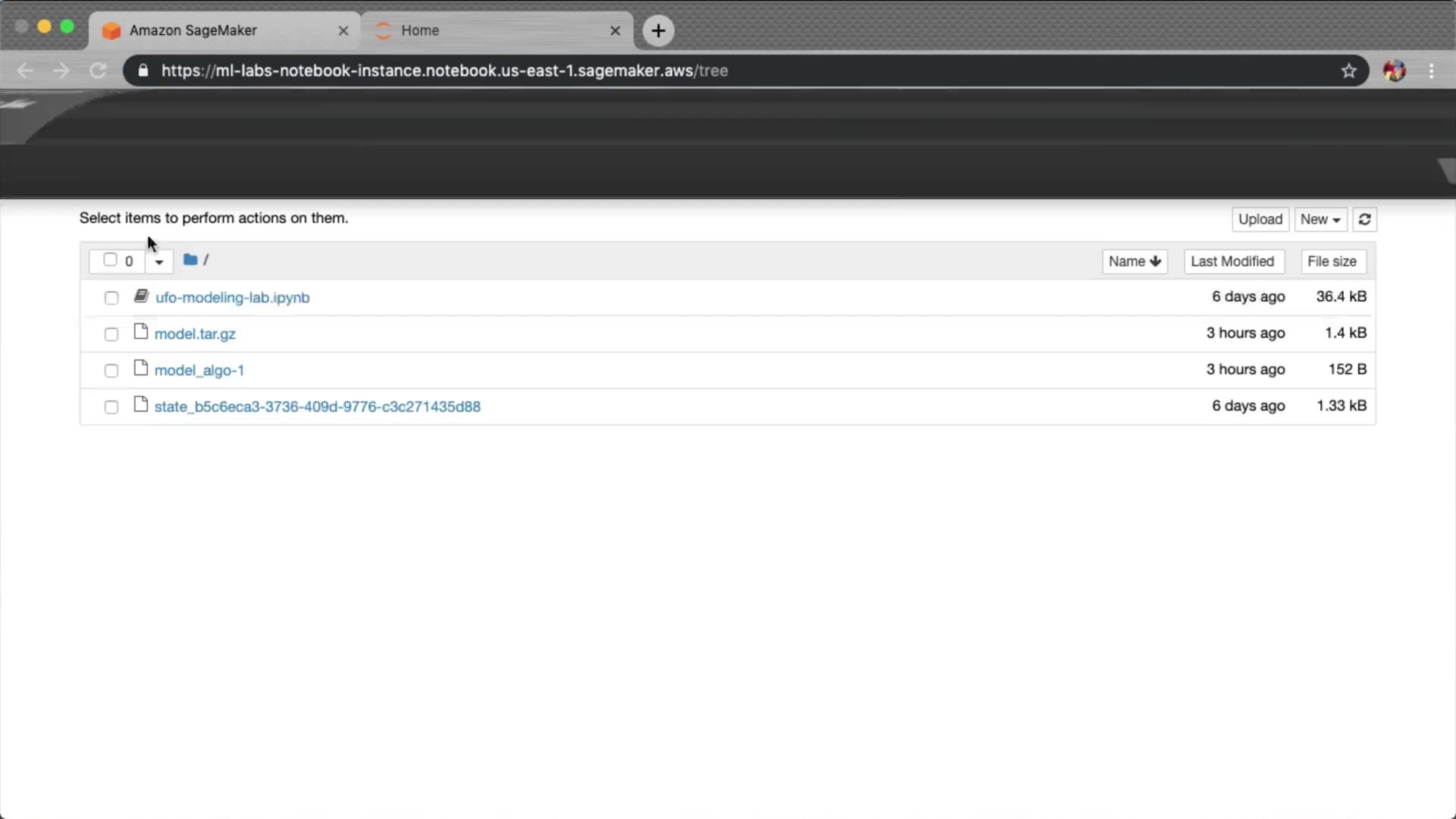Check the box for ufo-modeling-lab.ipynb

(111, 298)
